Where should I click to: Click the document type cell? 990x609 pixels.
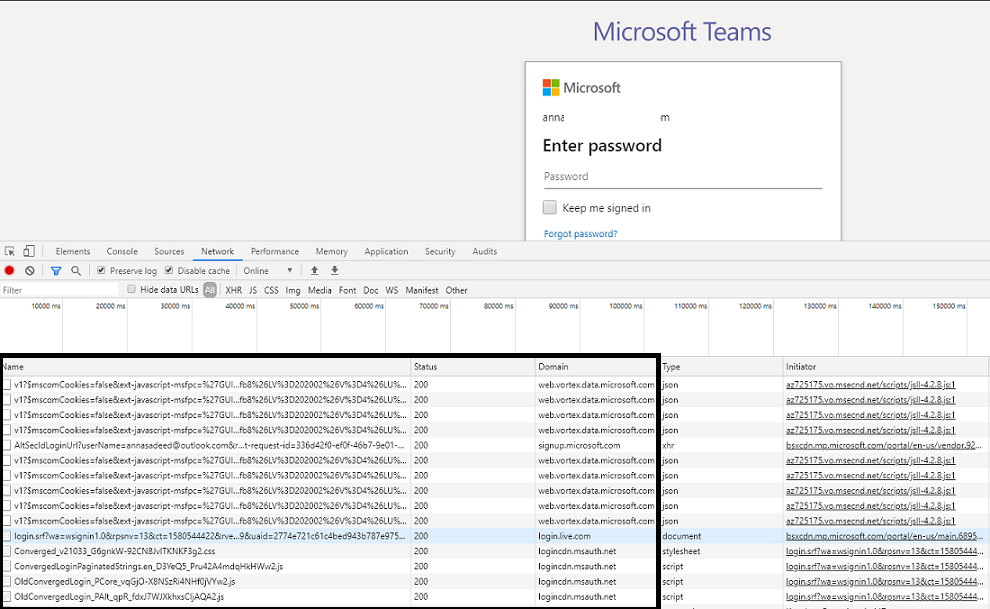tap(681, 536)
